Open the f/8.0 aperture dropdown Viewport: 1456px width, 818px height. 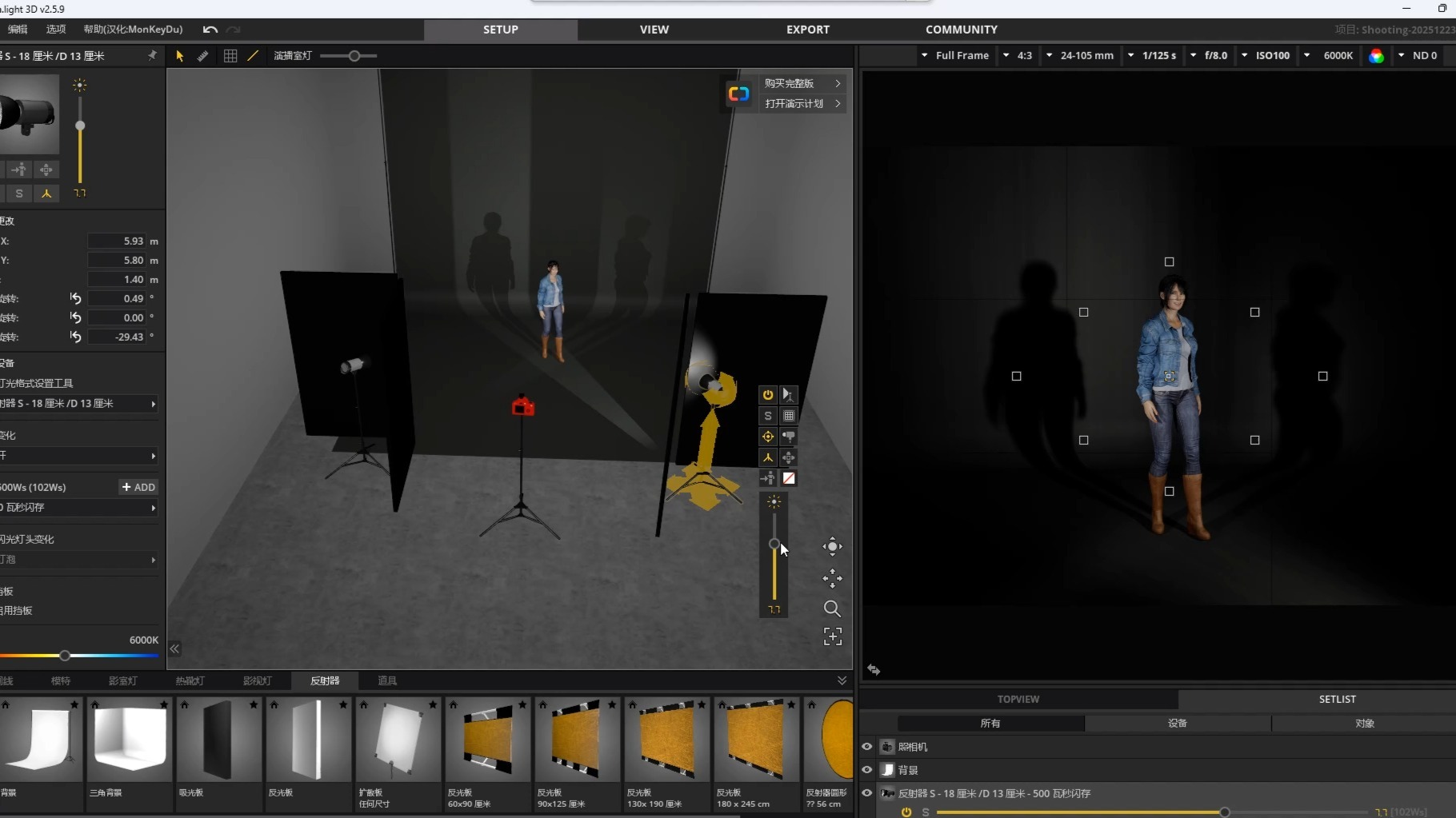click(1209, 56)
